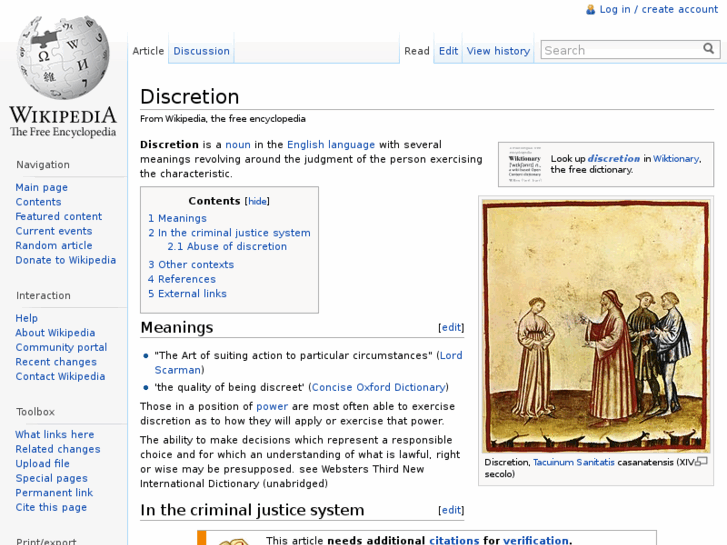
Task: Open the Wiktionary link
Action: click(676, 159)
